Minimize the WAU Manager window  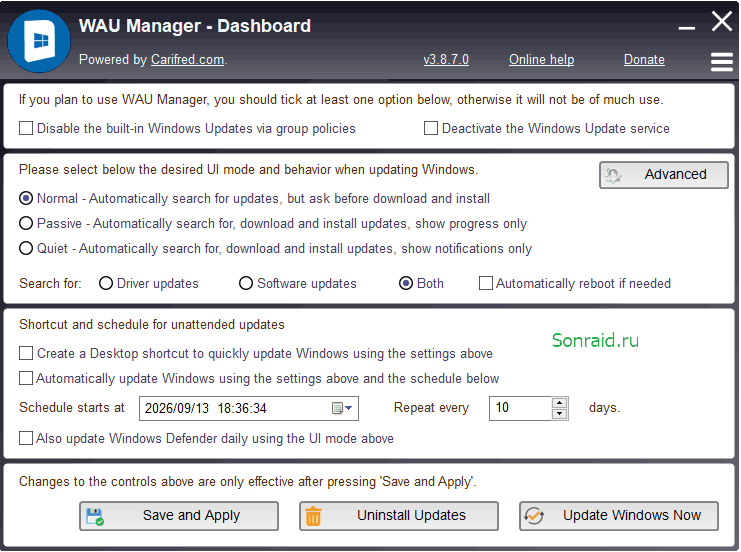687,28
